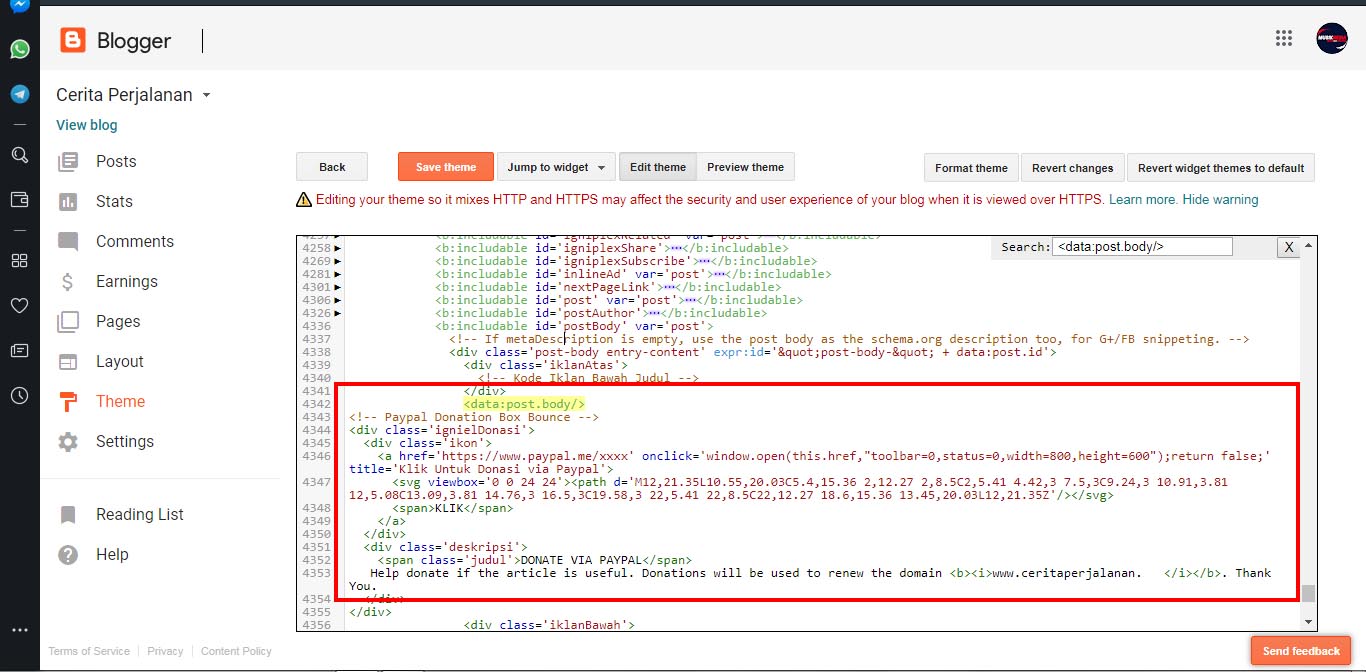Expand folded code at line 4258
The width and height of the screenshot is (1366, 672).
pyautogui.click(x=337, y=248)
